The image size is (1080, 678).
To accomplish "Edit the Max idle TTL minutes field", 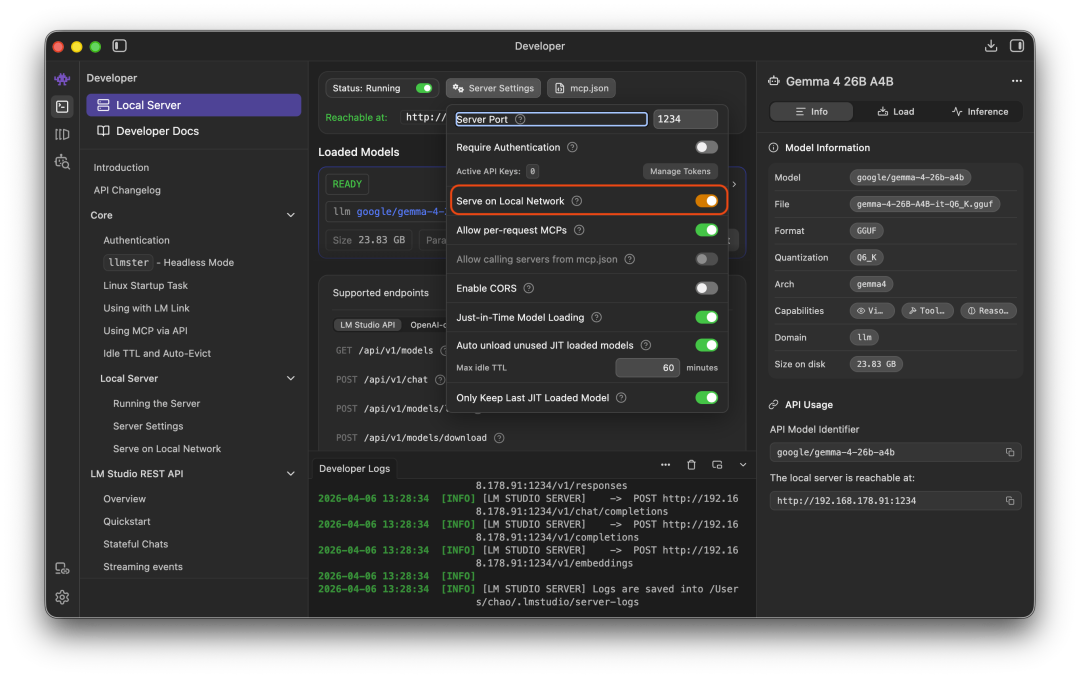I will tap(647, 368).
